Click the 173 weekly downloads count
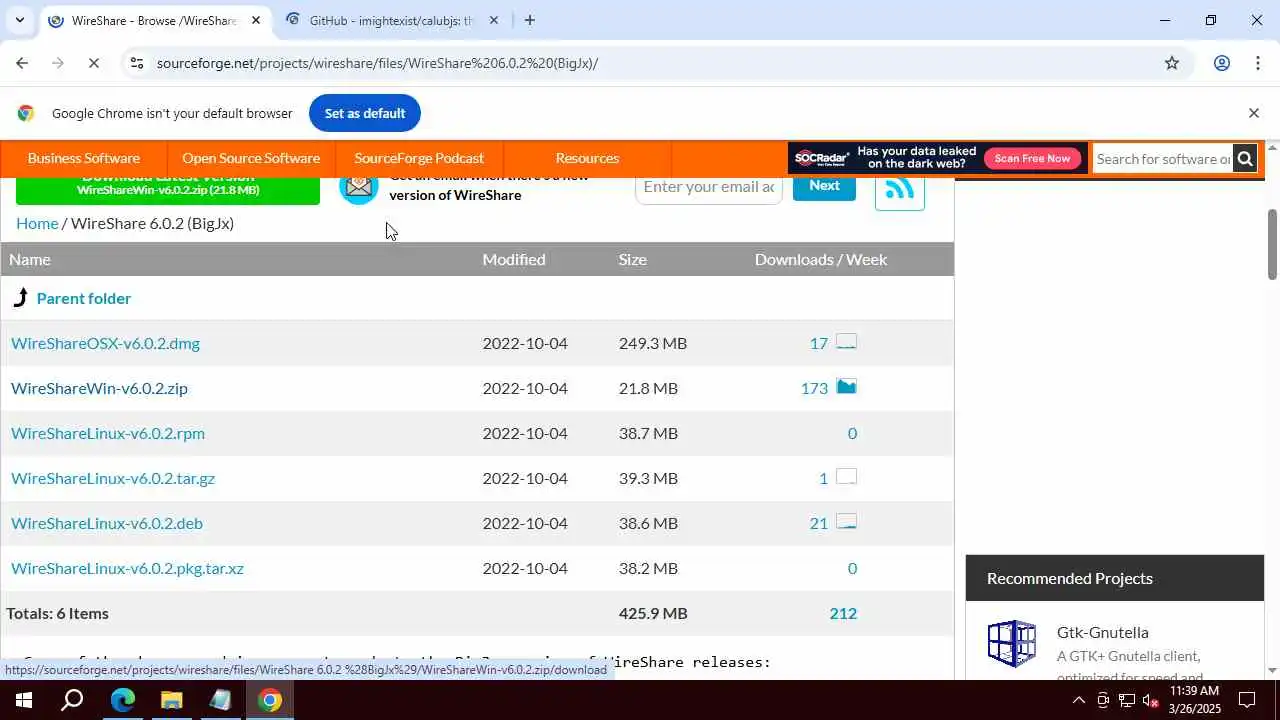 814,388
